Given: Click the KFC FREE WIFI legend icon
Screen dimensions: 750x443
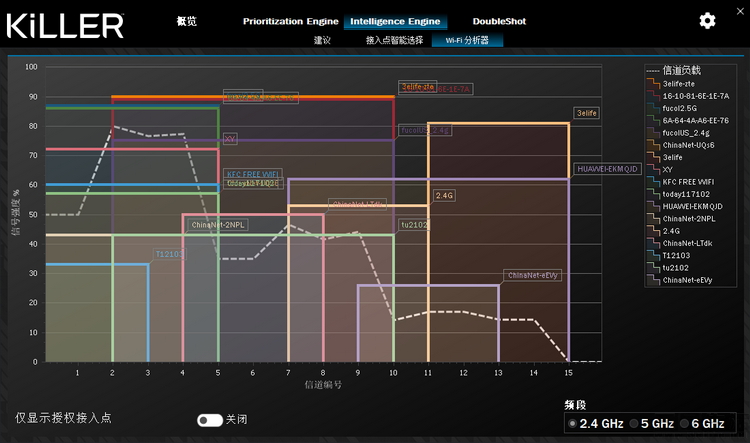Looking at the screenshot, I should point(652,182).
